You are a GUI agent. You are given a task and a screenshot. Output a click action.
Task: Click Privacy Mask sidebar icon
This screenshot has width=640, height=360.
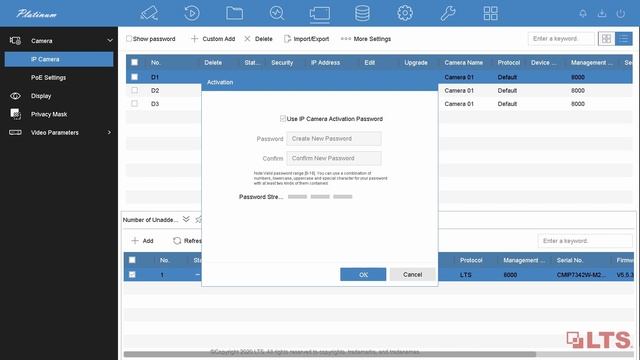[15, 114]
